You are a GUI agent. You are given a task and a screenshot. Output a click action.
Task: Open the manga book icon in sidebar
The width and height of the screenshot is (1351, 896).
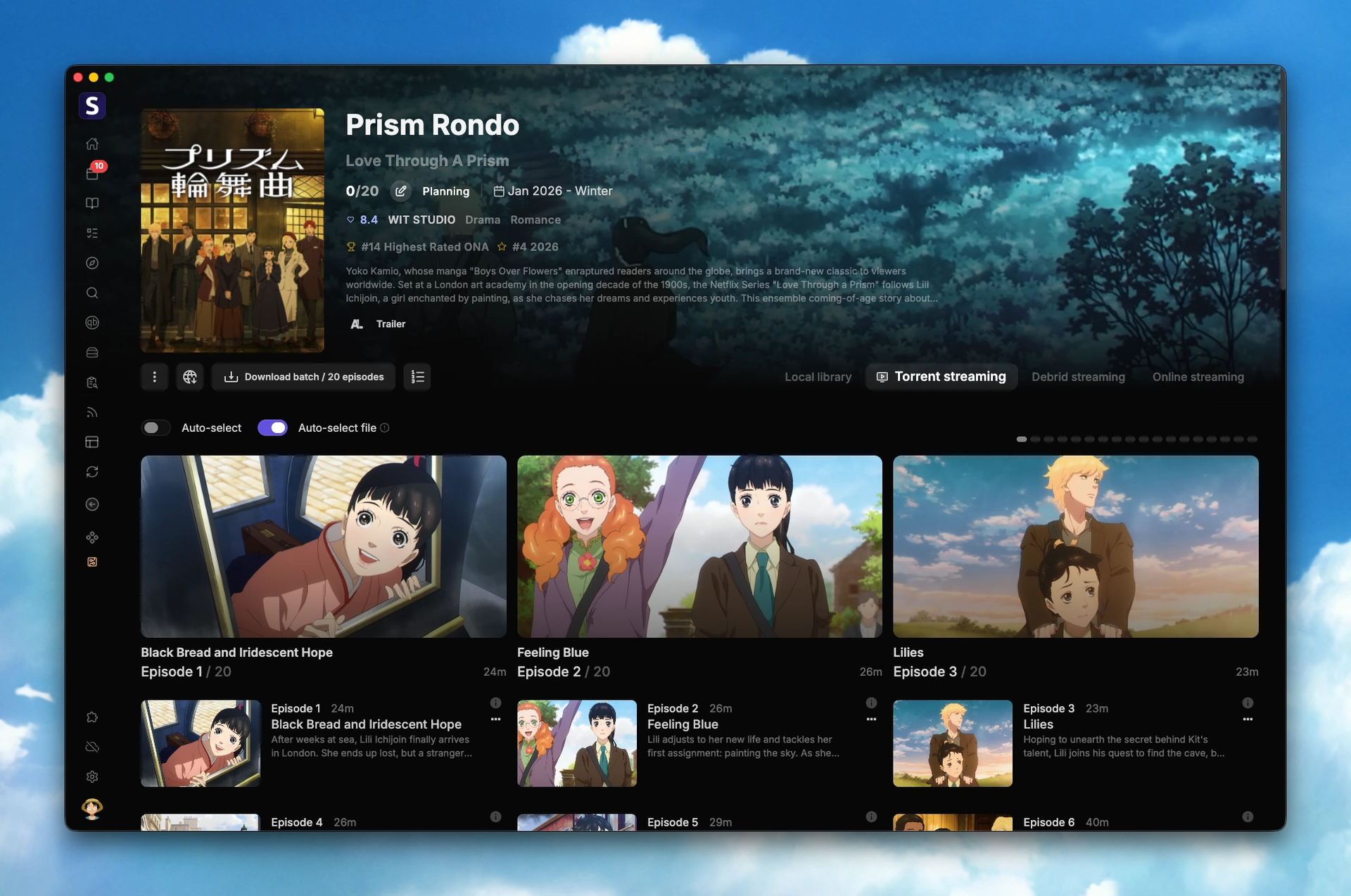(x=92, y=203)
